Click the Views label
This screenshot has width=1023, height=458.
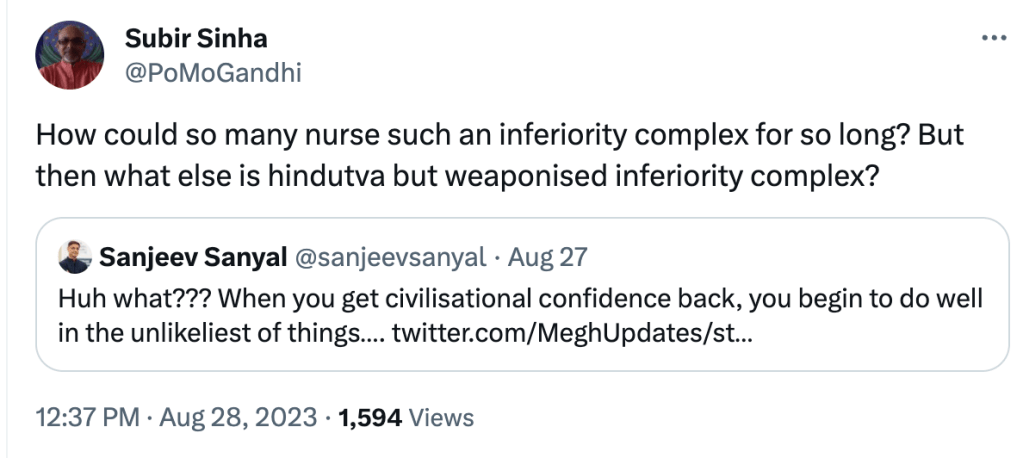click(x=441, y=417)
